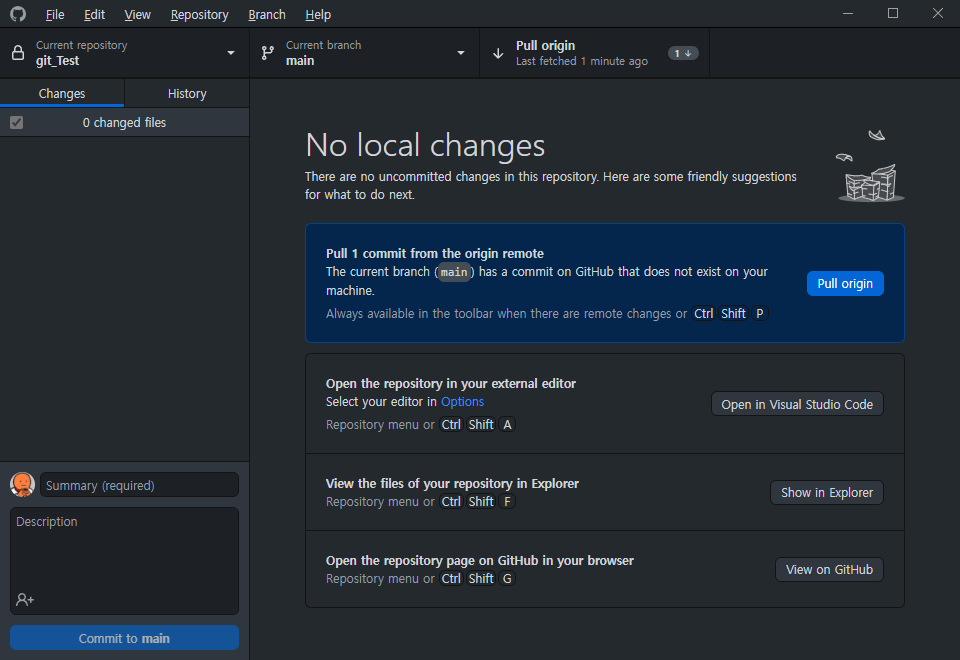Image resolution: width=960 pixels, height=660 pixels.
Task: Expand the Current branch dropdown arrow
Action: coord(461,53)
